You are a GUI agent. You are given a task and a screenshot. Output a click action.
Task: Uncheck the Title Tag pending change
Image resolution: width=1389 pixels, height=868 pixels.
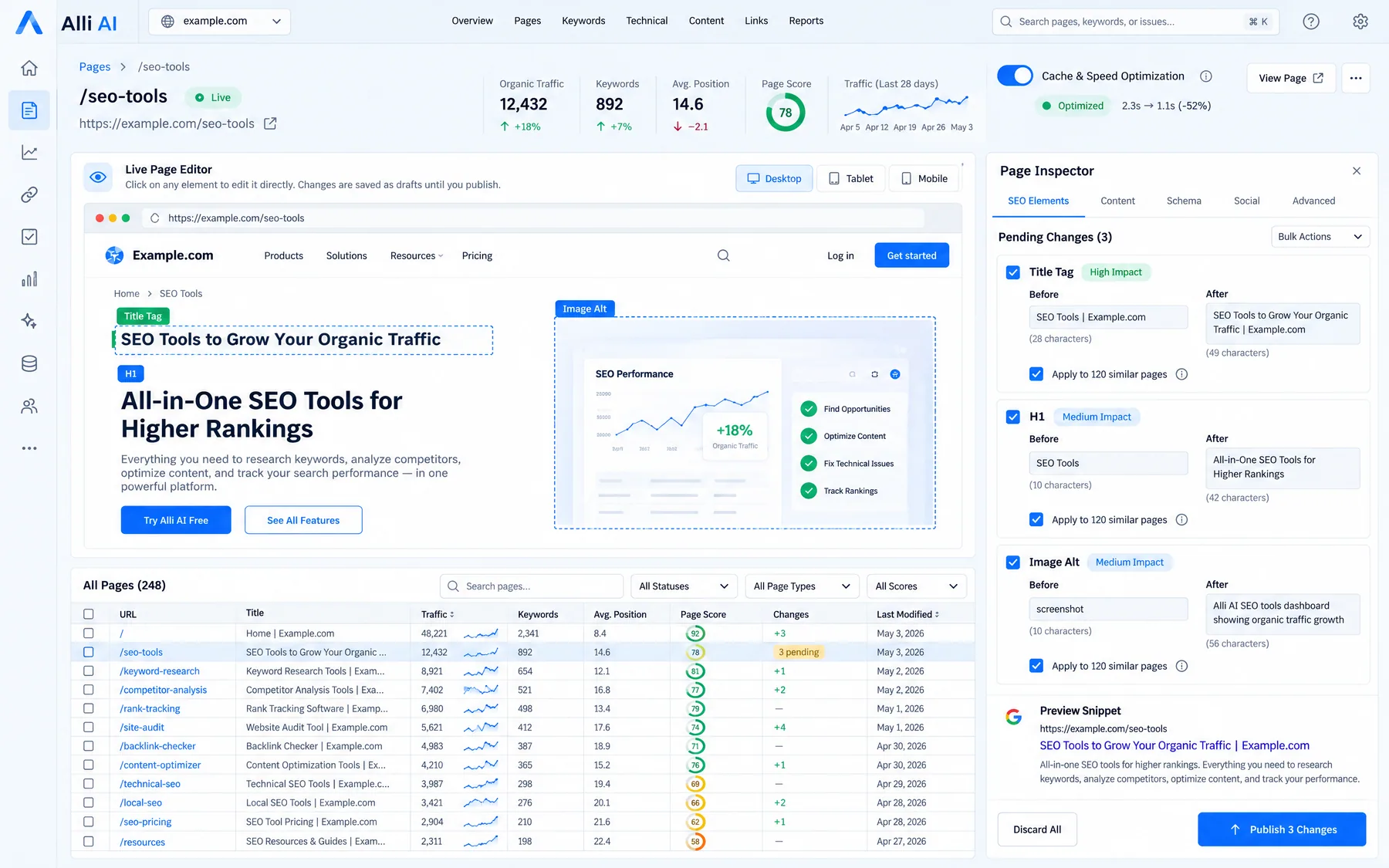click(1013, 272)
